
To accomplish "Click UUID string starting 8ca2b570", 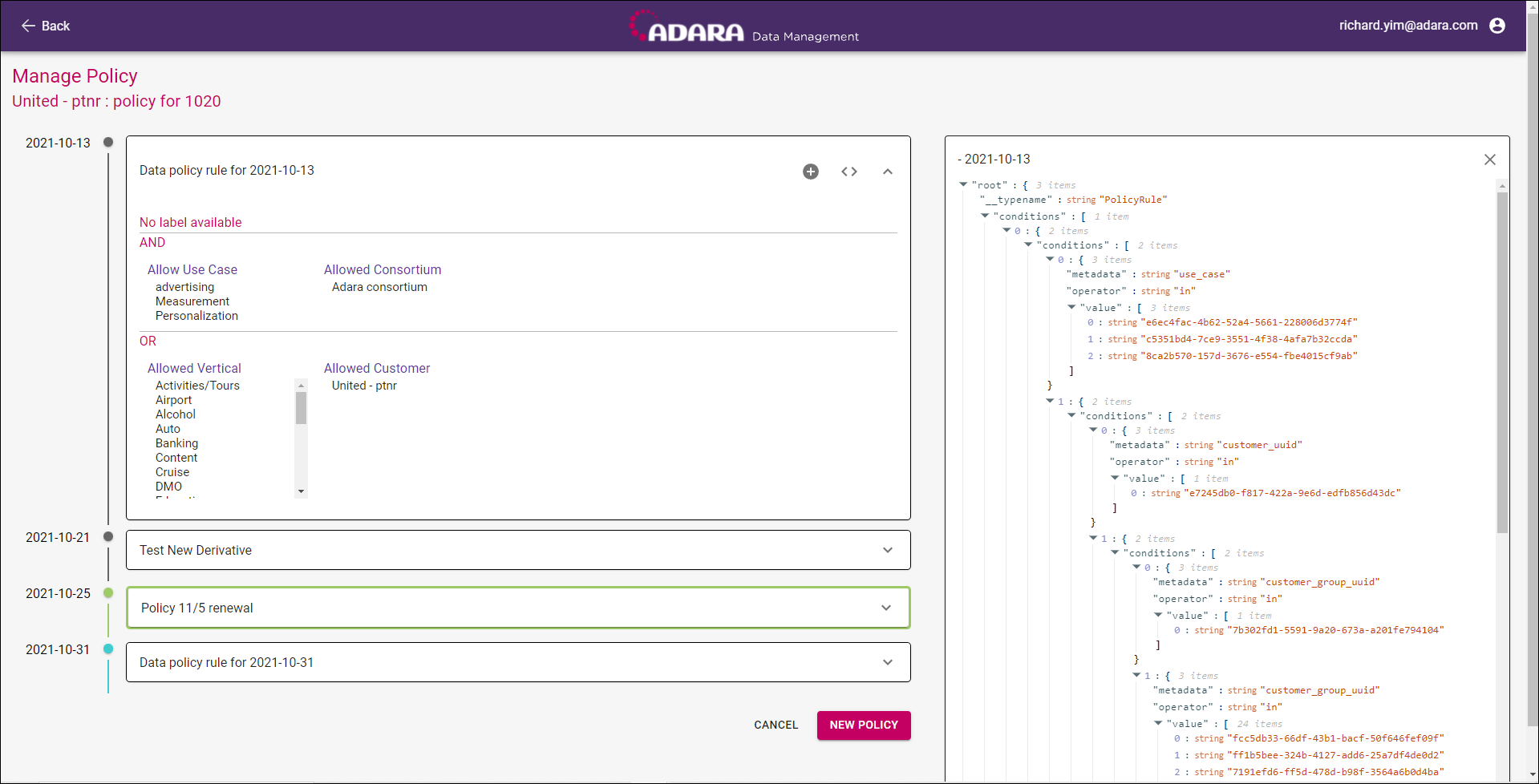I will [x=1249, y=356].
